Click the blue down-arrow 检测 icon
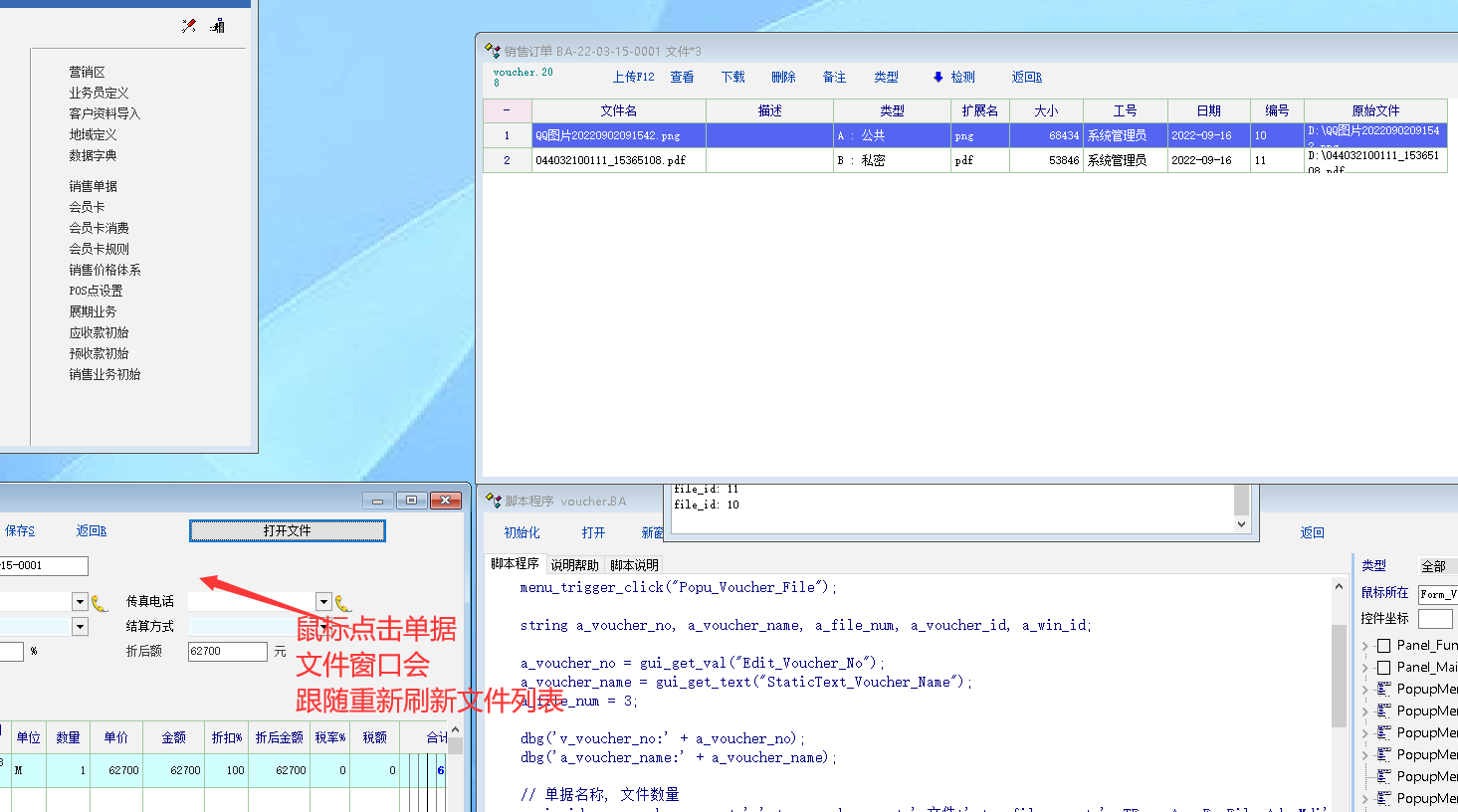The height and width of the screenshot is (812, 1458). click(x=937, y=78)
